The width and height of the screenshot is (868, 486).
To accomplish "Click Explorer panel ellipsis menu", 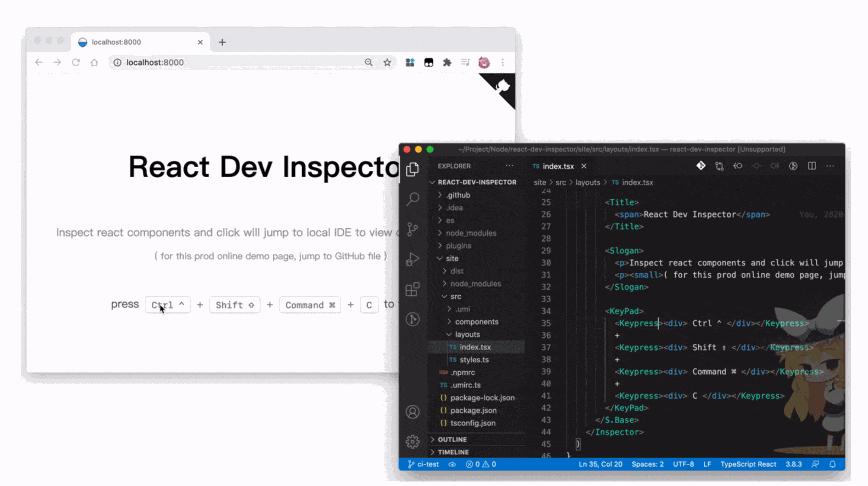I will point(509,166).
